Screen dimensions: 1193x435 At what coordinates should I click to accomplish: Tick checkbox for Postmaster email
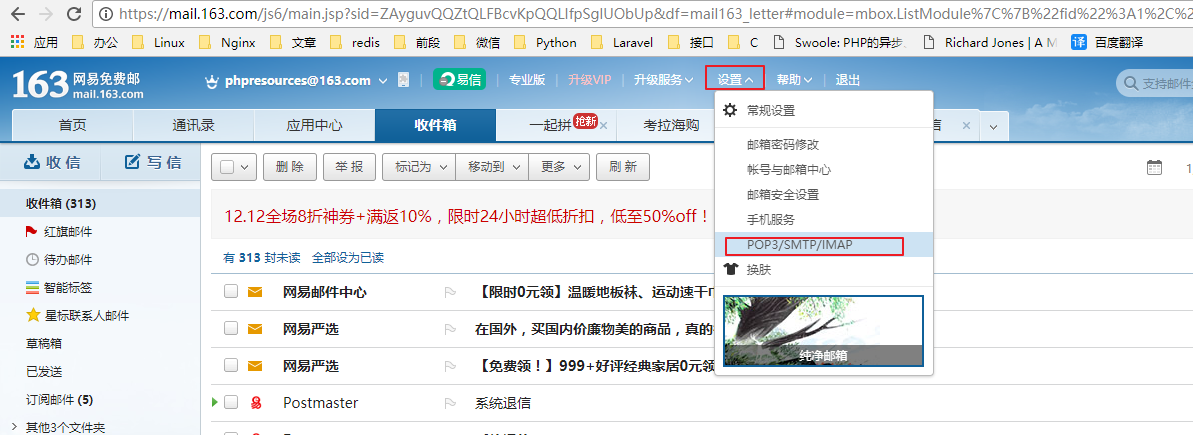[231, 403]
